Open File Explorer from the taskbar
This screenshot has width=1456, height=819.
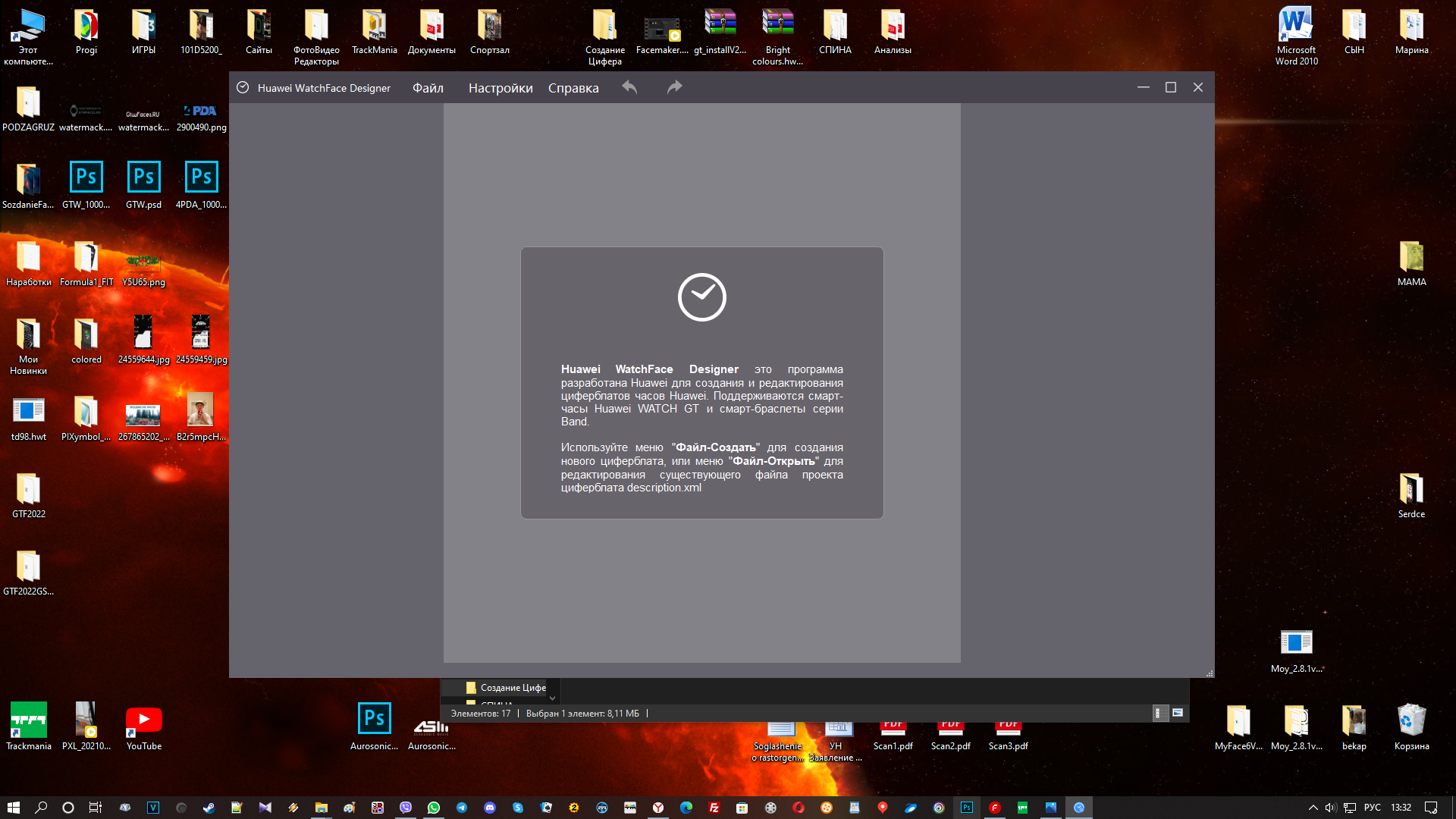click(x=321, y=808)
